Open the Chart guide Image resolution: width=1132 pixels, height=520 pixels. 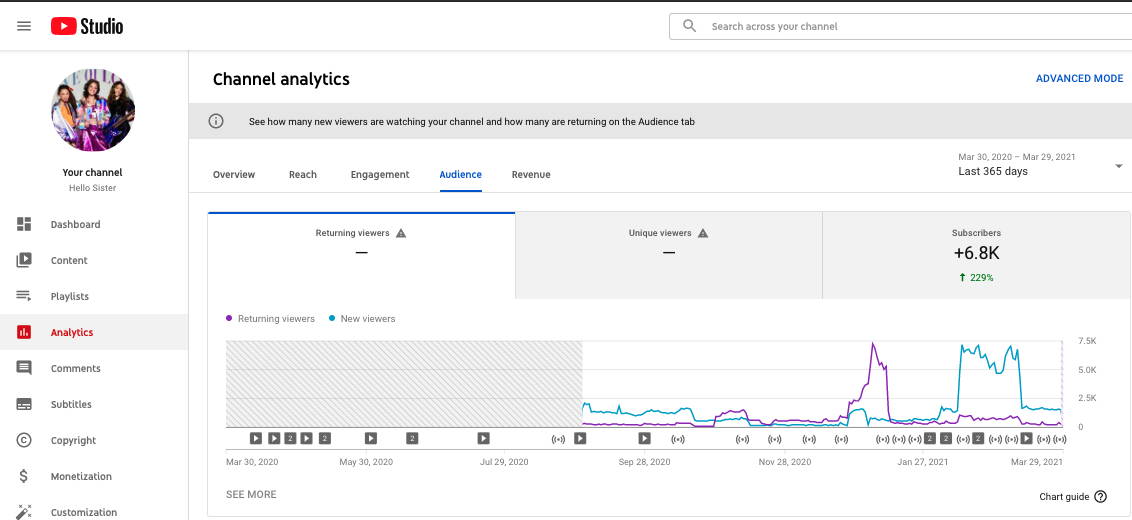pos(1073,496)
